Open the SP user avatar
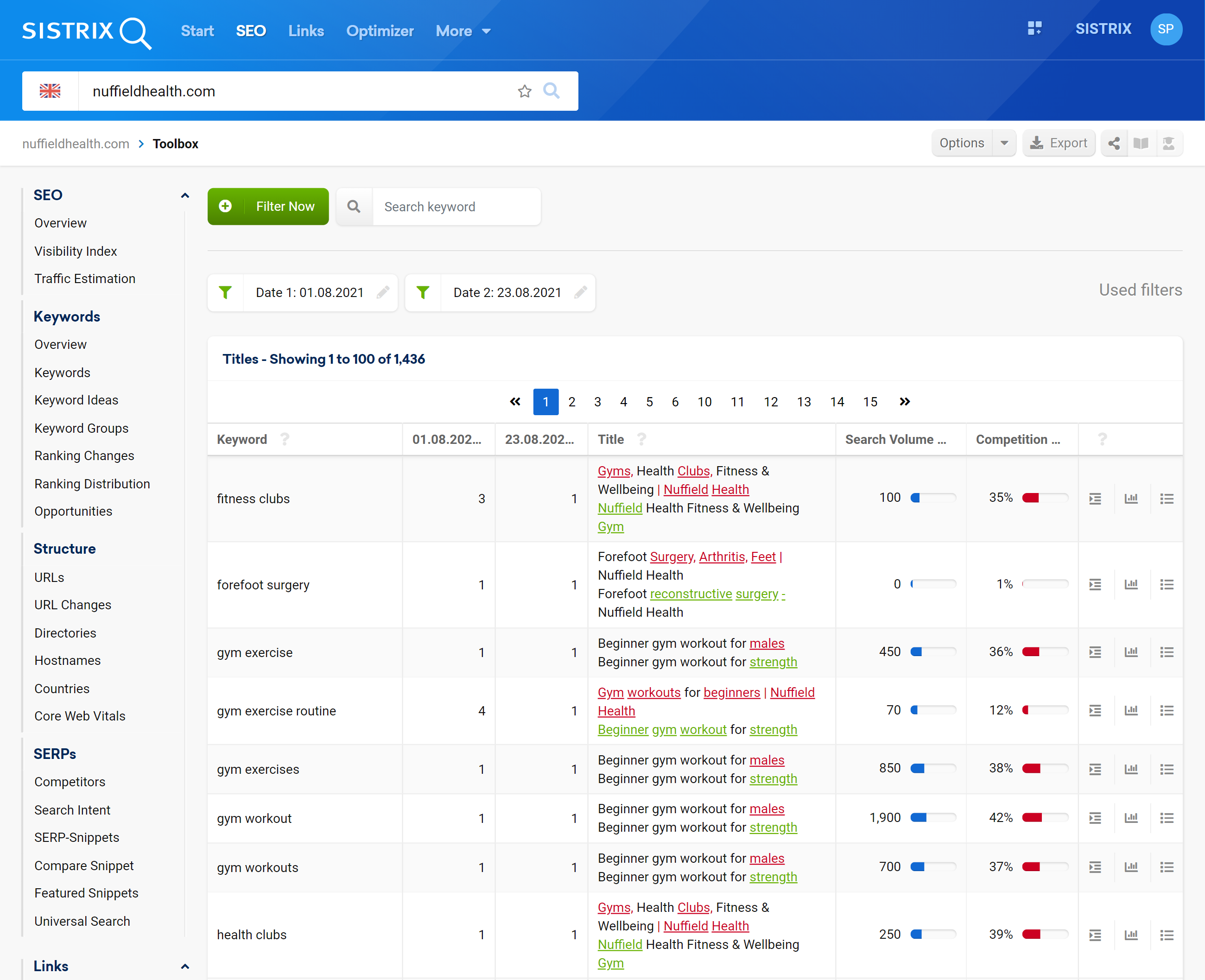 pos(1166,29)
